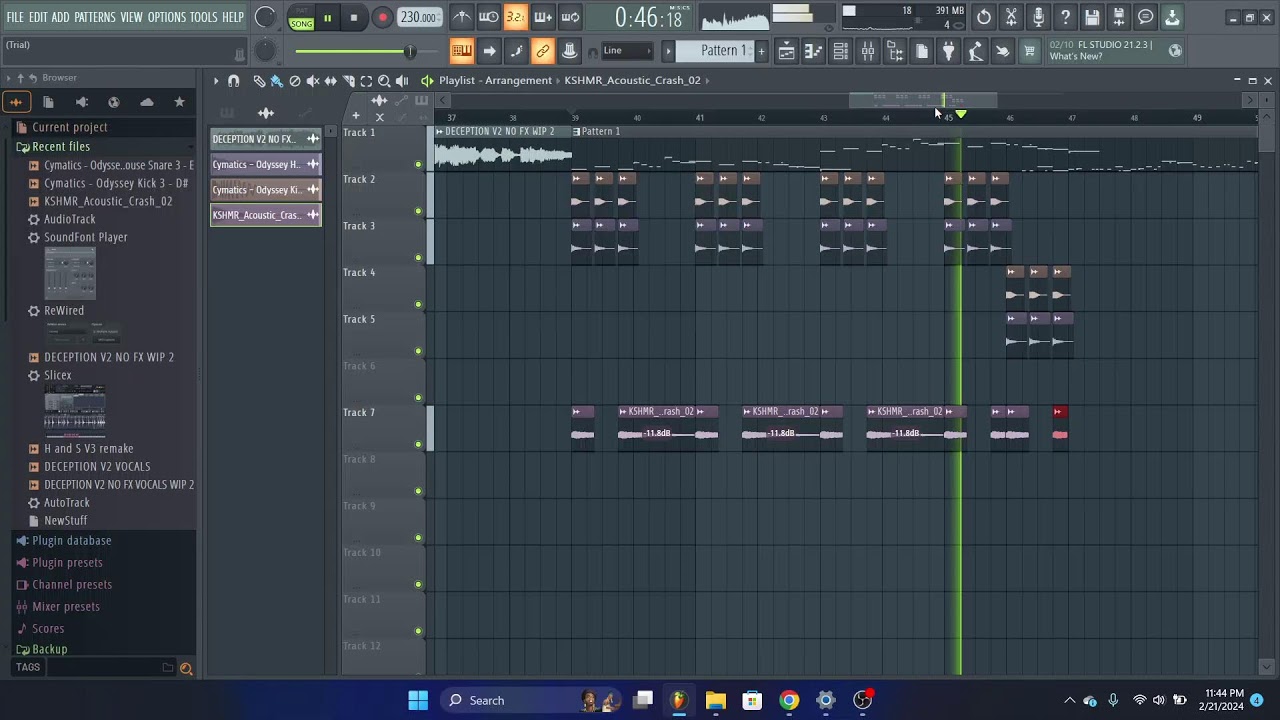Open the FILE menu
The width and height of the screenshot is (1280, 720).
[x=15, y=17]
